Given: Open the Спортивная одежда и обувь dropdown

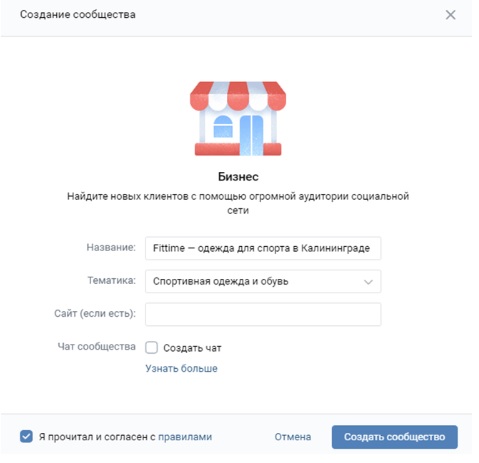Looking at the screenshot, I should click(x=263, y=281).
